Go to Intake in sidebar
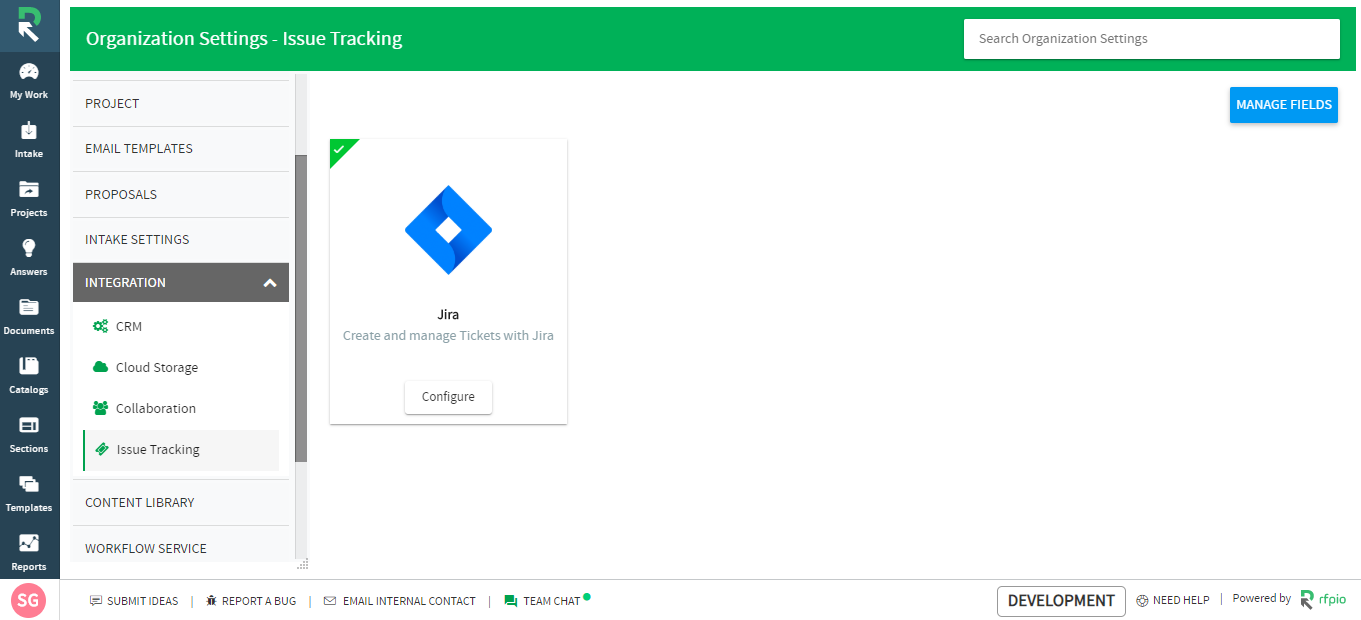Image resolution: width=1361 pixels, height=620 pixels. click(x=29, y=140)
